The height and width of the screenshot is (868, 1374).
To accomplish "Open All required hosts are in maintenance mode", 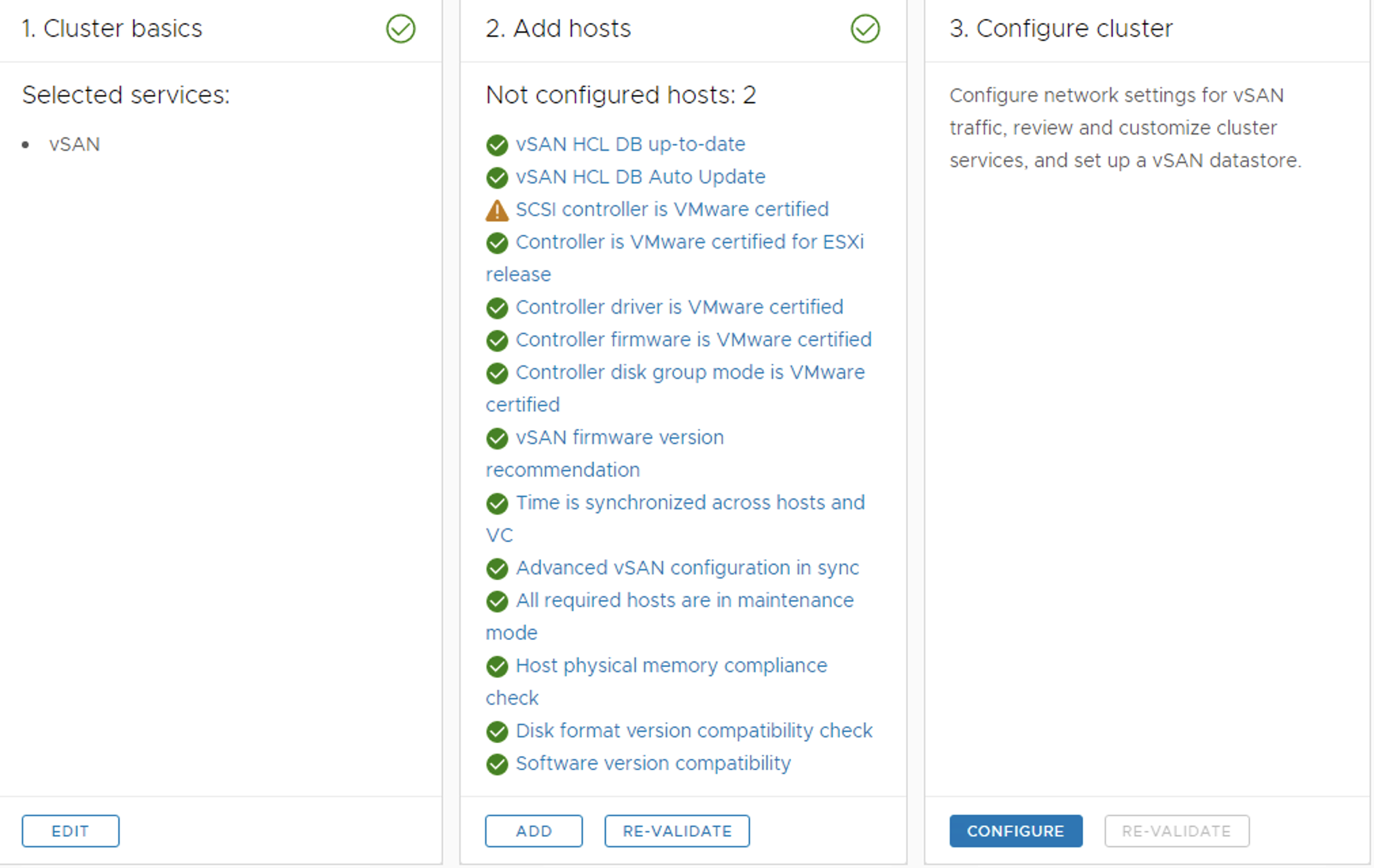I will coord(669,617).
